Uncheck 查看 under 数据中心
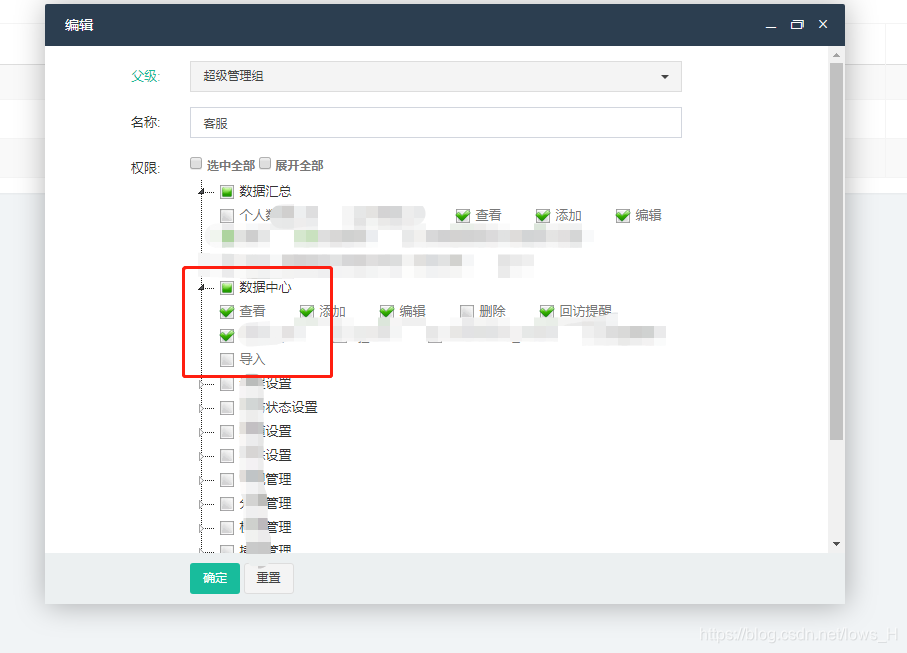The width and height of the screenshot is (907, 653). click(227, 312)
